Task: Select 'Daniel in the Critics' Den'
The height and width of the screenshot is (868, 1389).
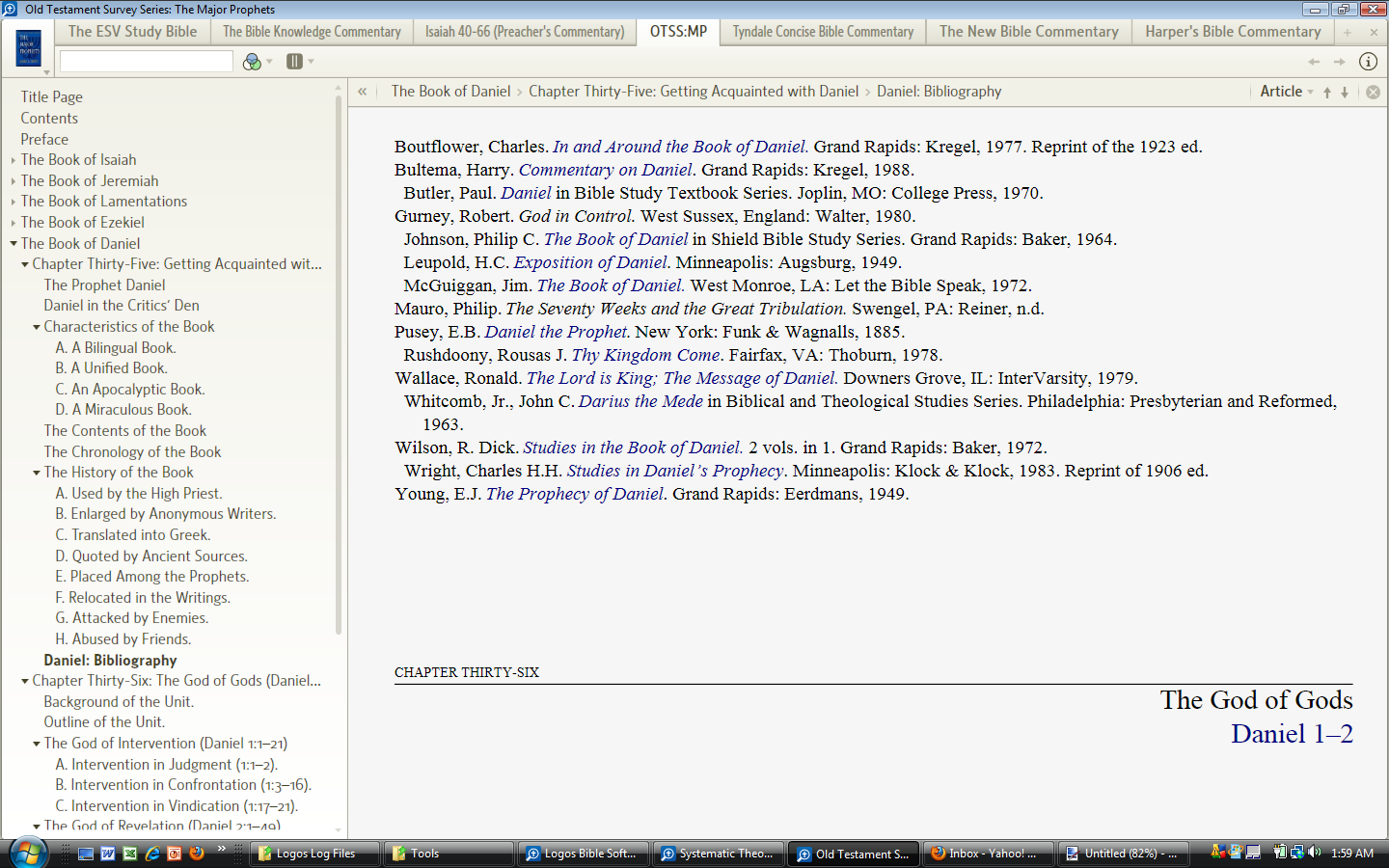Action: pyautogui.click(x=122, y=306)
